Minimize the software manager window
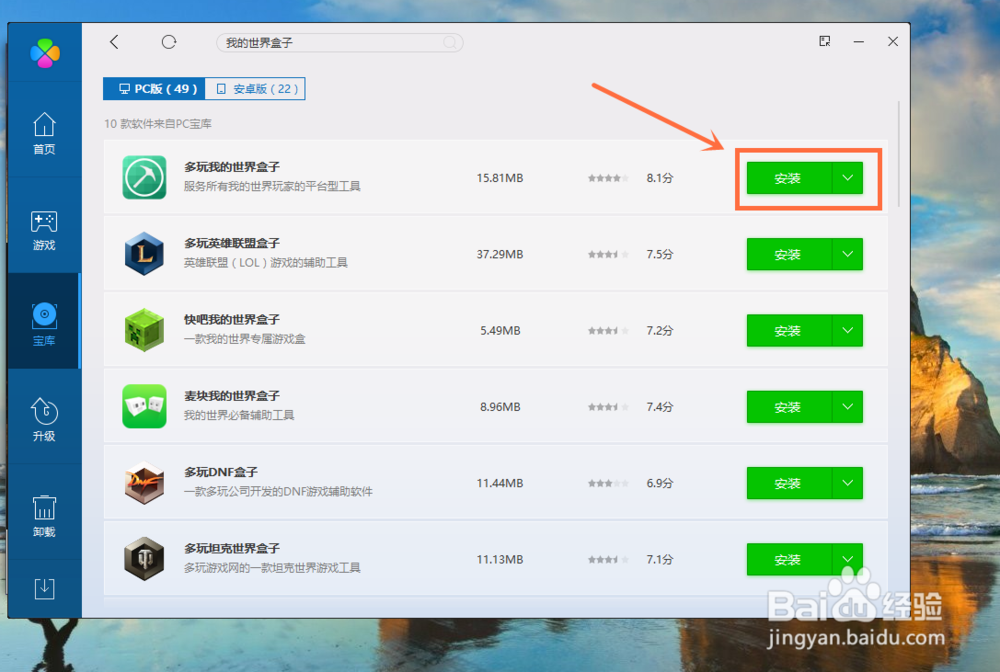The height and width of the screenshot is (672, 1000). pos(859,42)
